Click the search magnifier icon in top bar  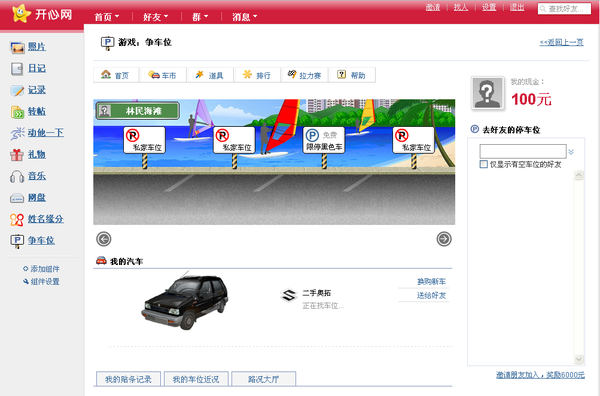pyautogui.click(x=543, y=9)
